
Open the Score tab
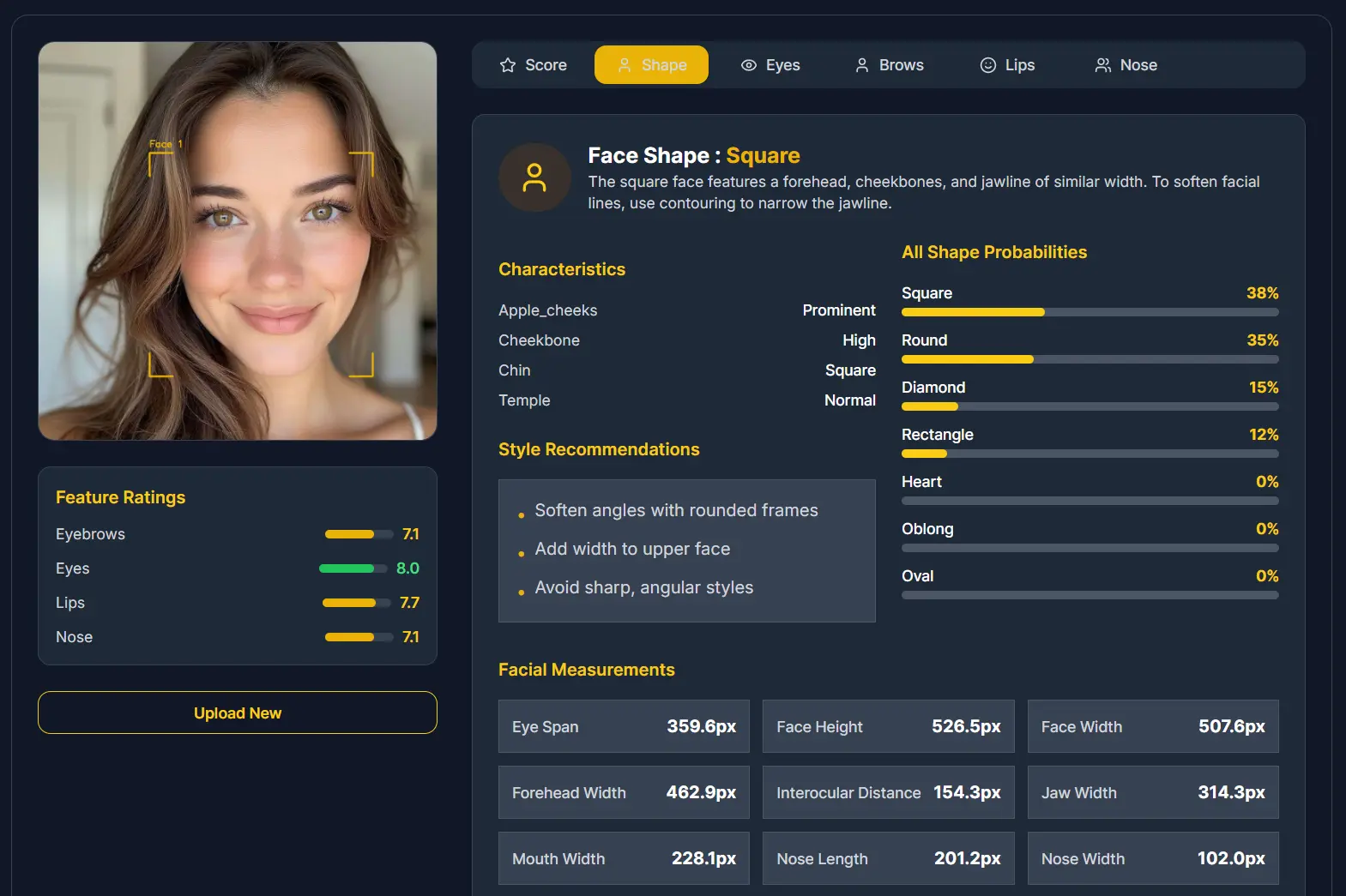tap(533, 65)
